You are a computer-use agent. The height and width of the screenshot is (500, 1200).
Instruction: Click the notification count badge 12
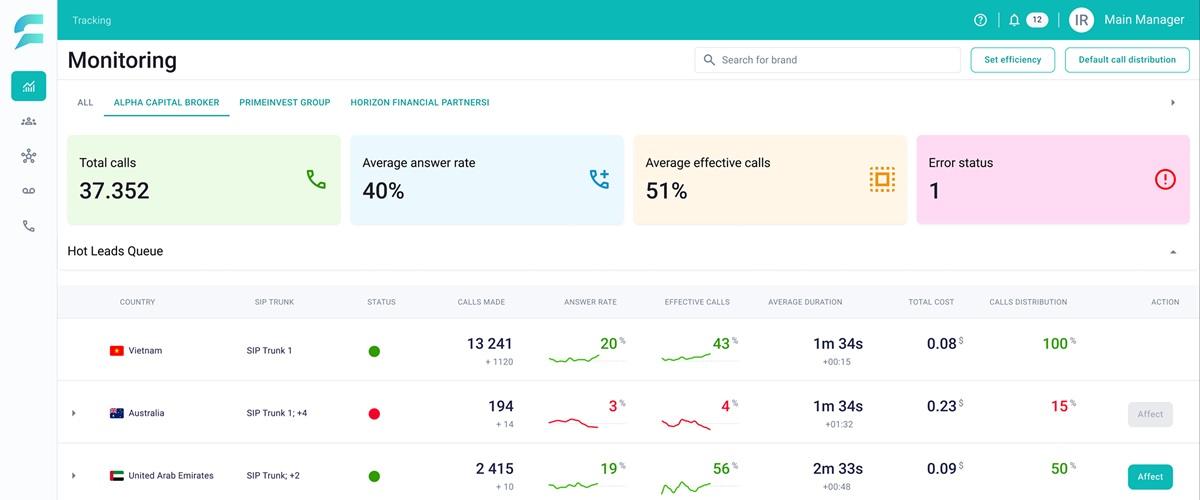click(1037, 20)
